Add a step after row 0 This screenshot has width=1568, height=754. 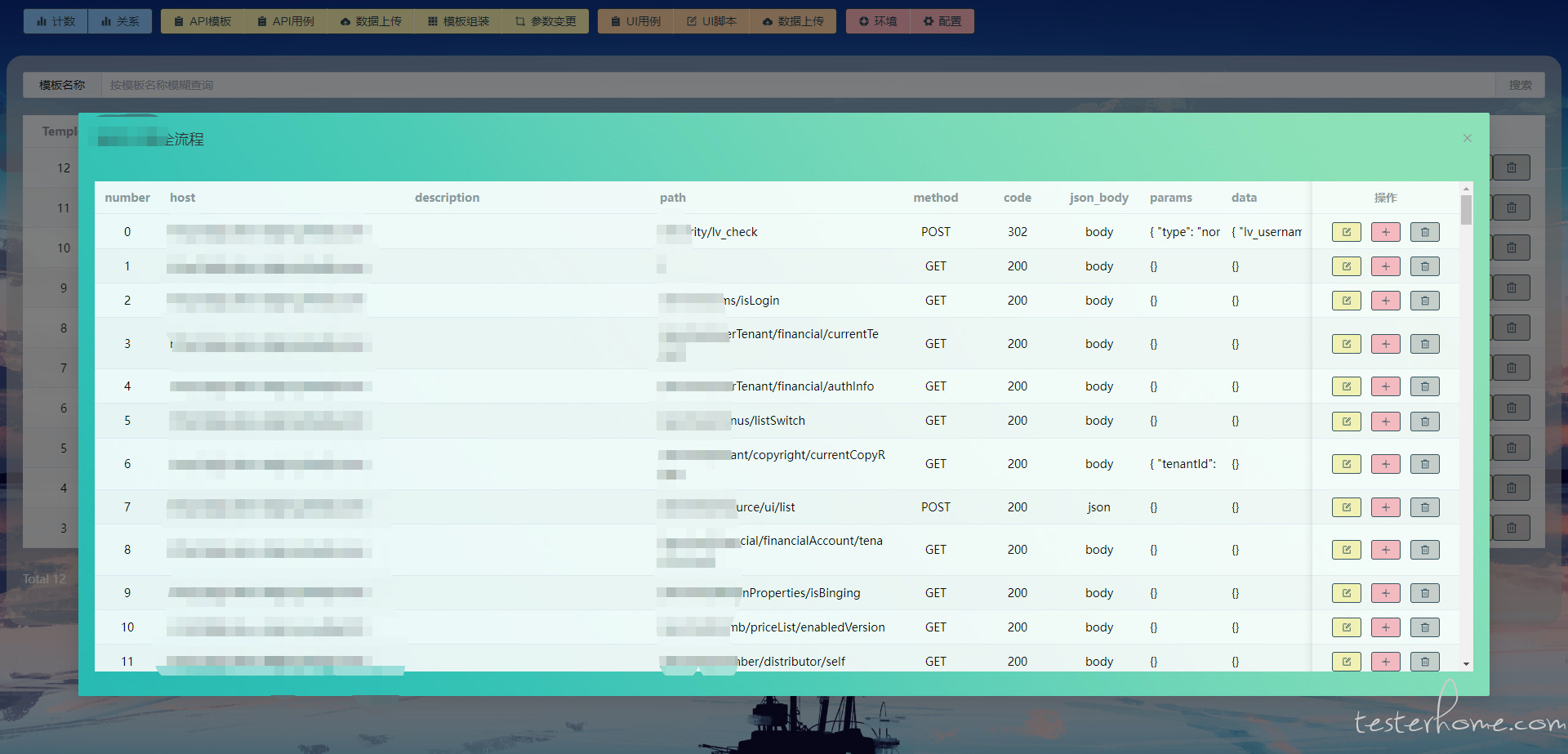(1386, 232)
